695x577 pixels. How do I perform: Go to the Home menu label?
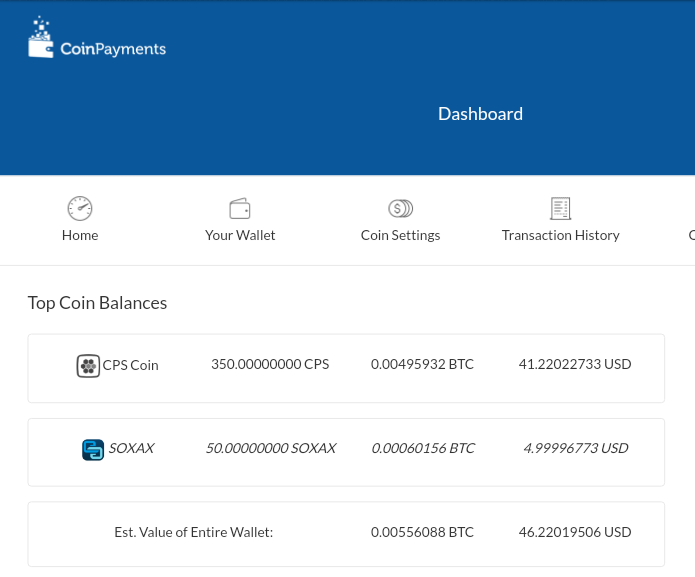[x=80, y=235]
